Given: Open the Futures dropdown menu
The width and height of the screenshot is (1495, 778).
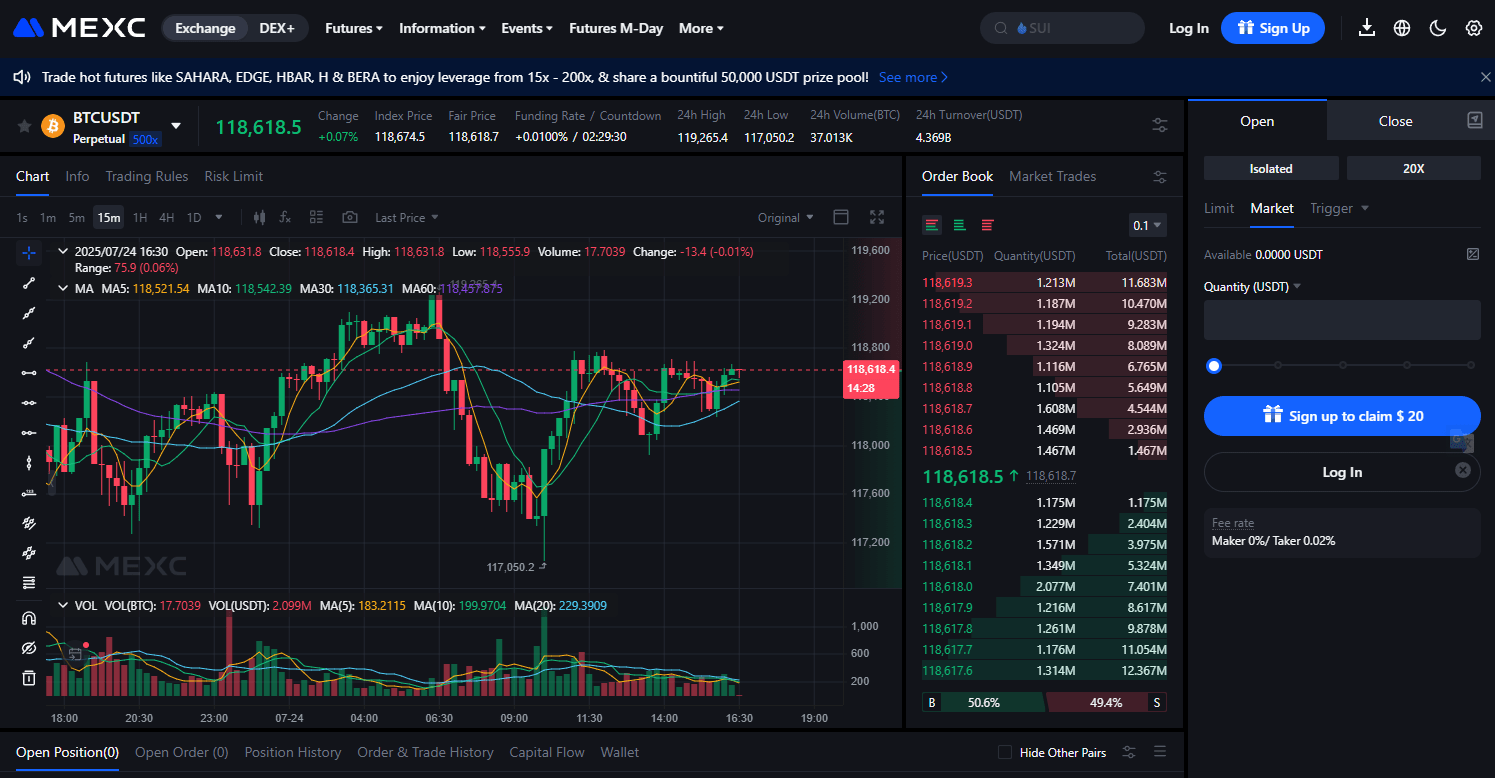Looking at the screenshot, I should click(x=354, y=28).
